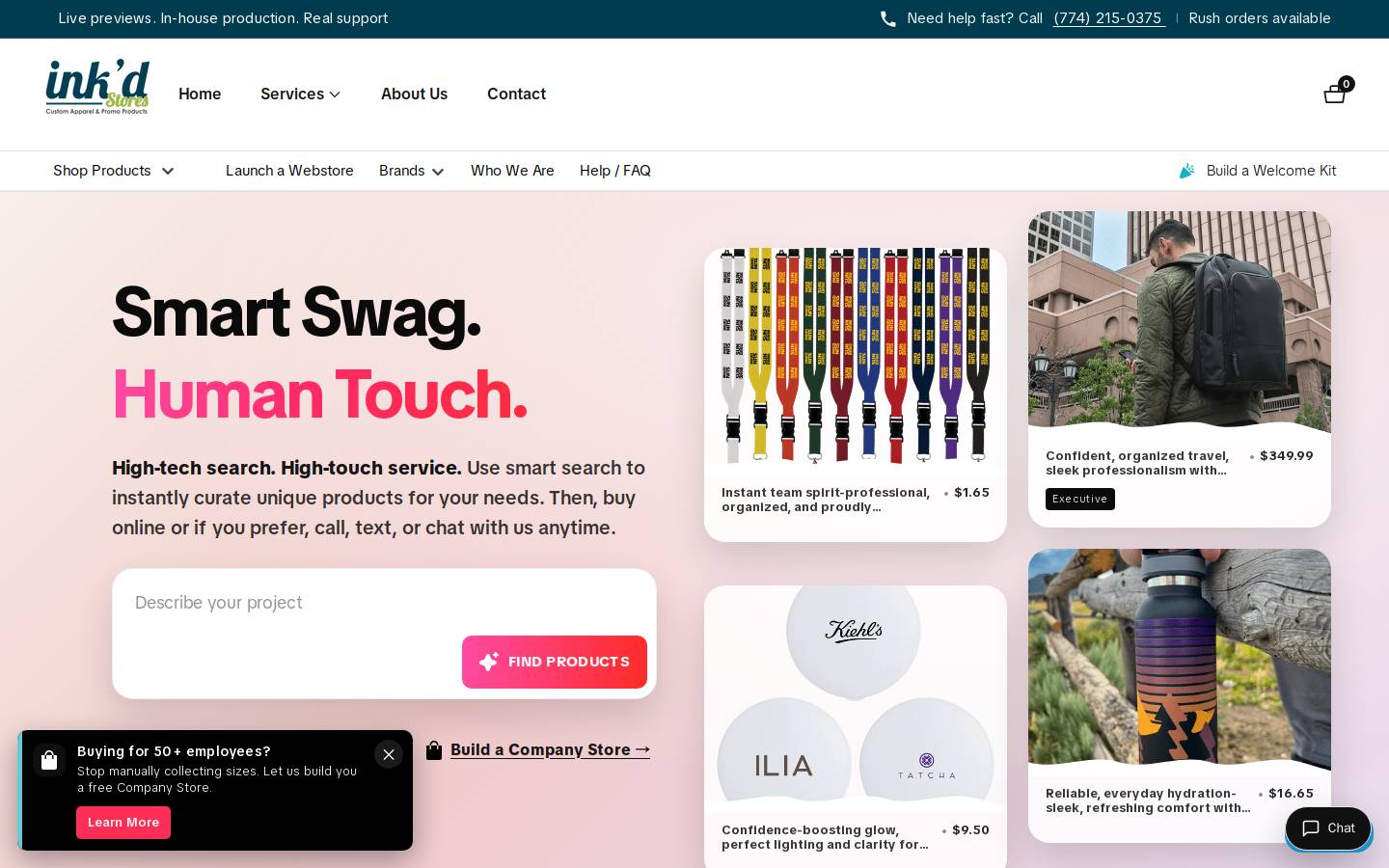1389x868 pixels.
Task: Open Contact page
Action: 516,94
